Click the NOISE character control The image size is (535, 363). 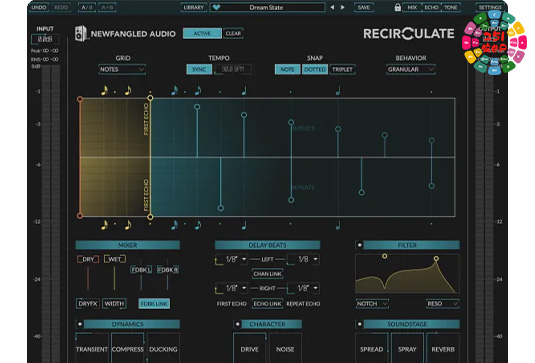(x=285, y=349)
